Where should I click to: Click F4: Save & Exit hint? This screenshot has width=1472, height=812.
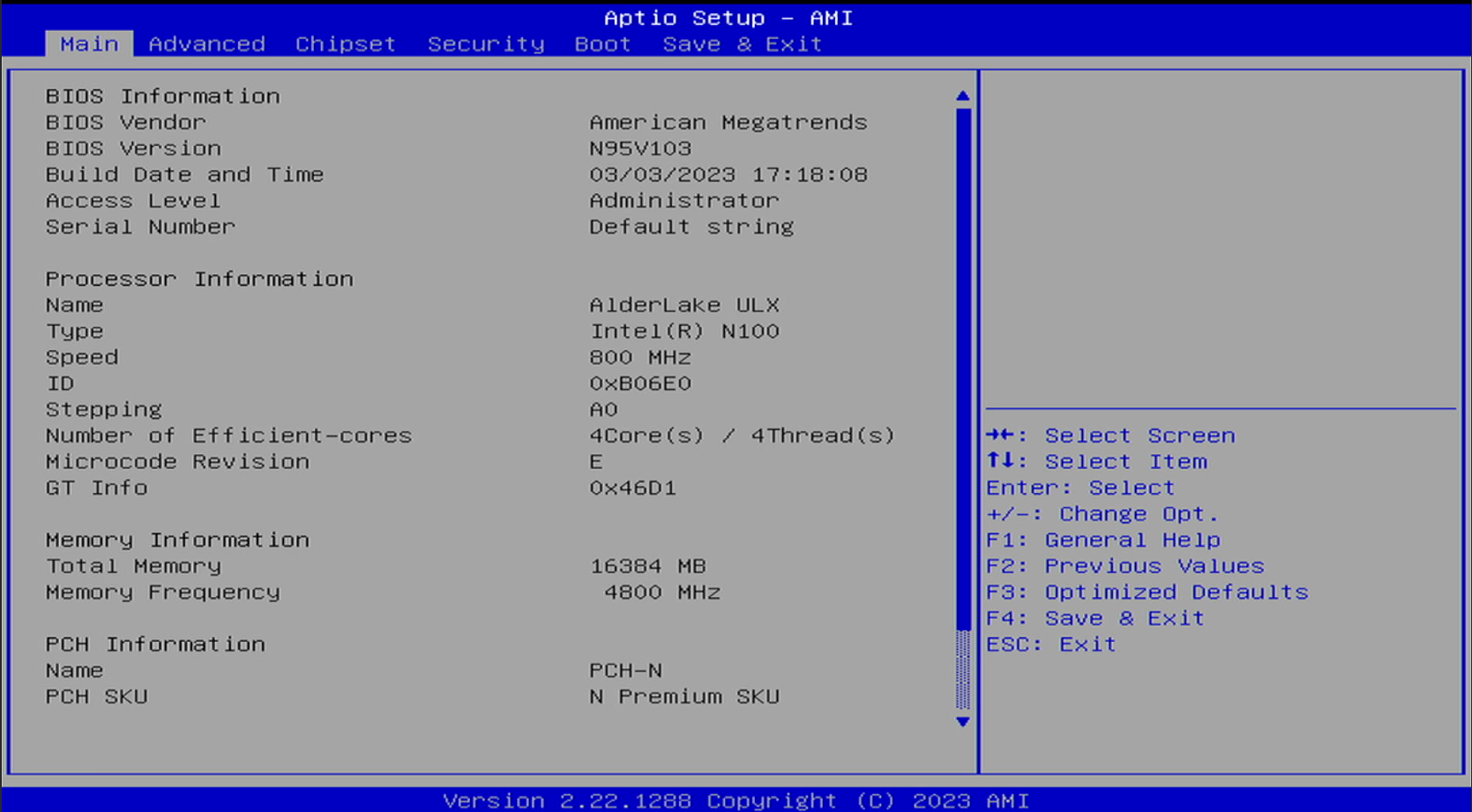click(x=1095, y=618)
